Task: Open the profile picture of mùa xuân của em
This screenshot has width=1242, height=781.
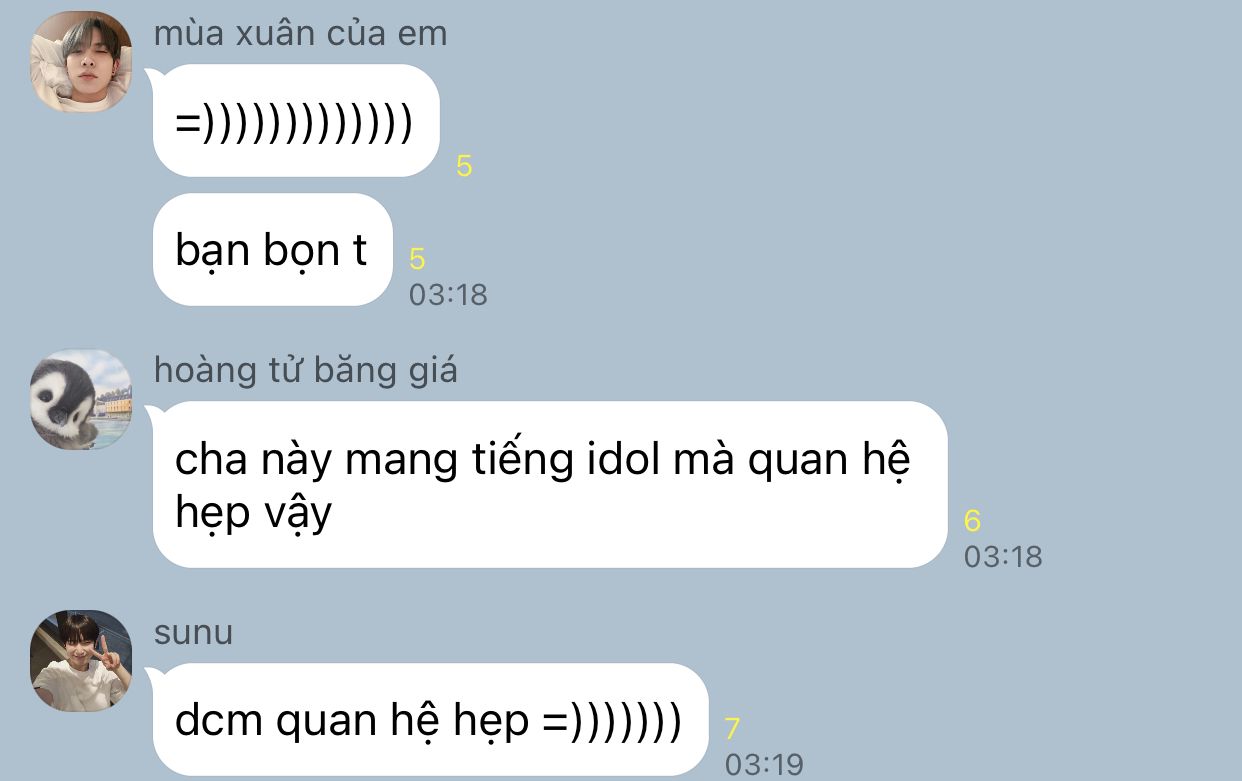Action: click(81, 61)
